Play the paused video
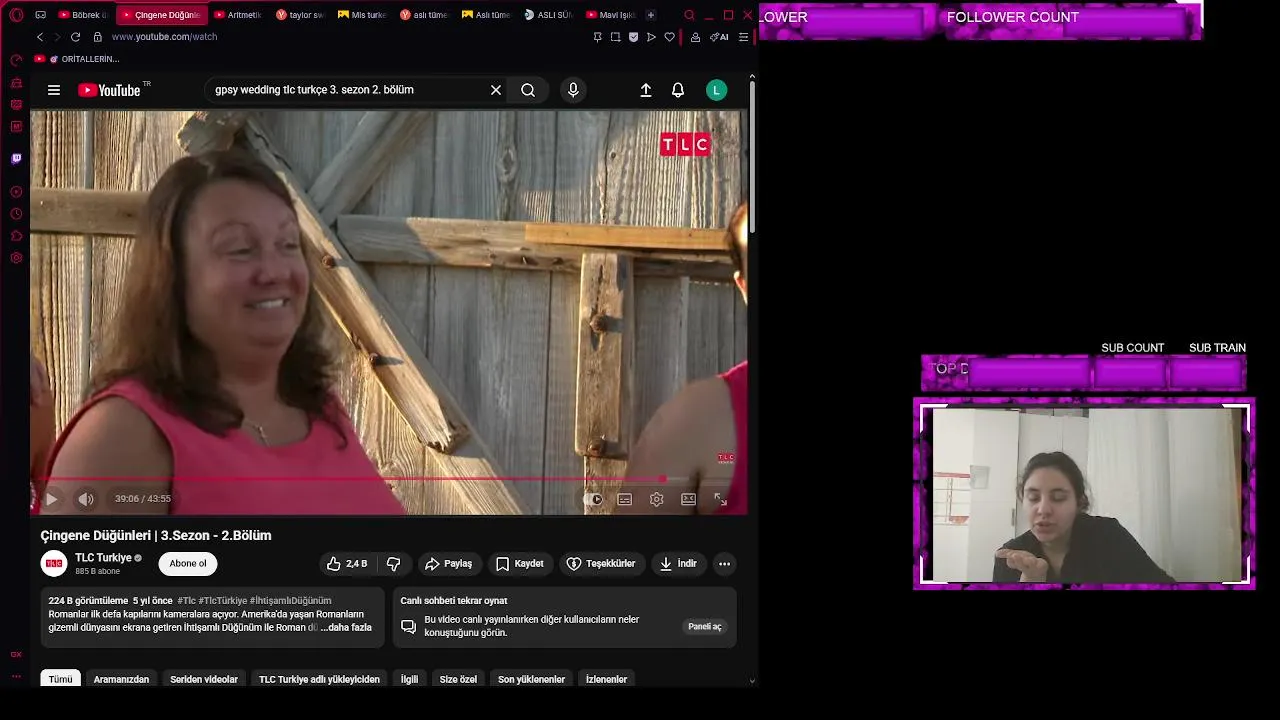 52,499
